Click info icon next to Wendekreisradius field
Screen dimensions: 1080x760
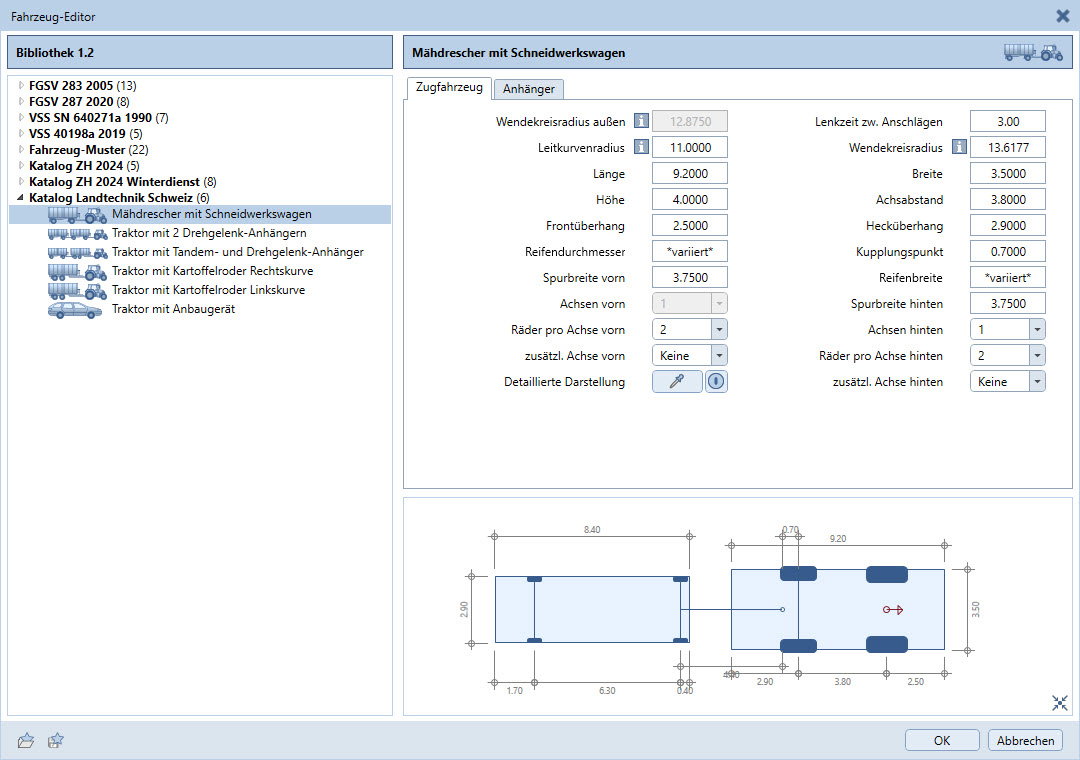click(x=959, y=147)
